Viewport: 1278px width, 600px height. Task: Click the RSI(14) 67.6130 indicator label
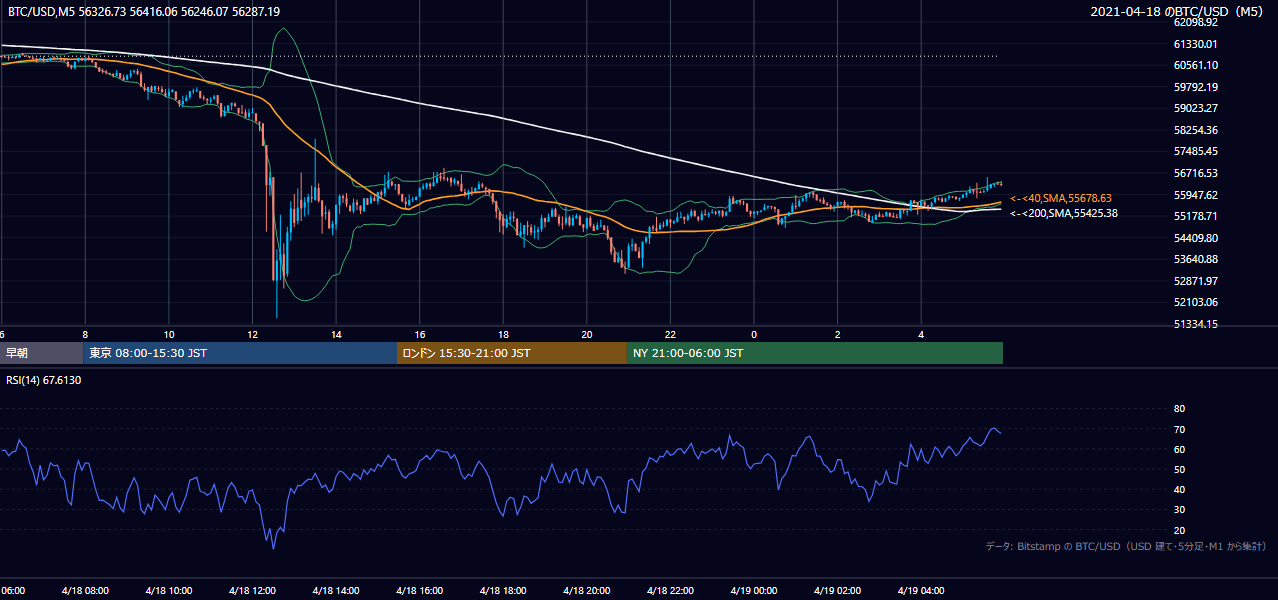44,380
